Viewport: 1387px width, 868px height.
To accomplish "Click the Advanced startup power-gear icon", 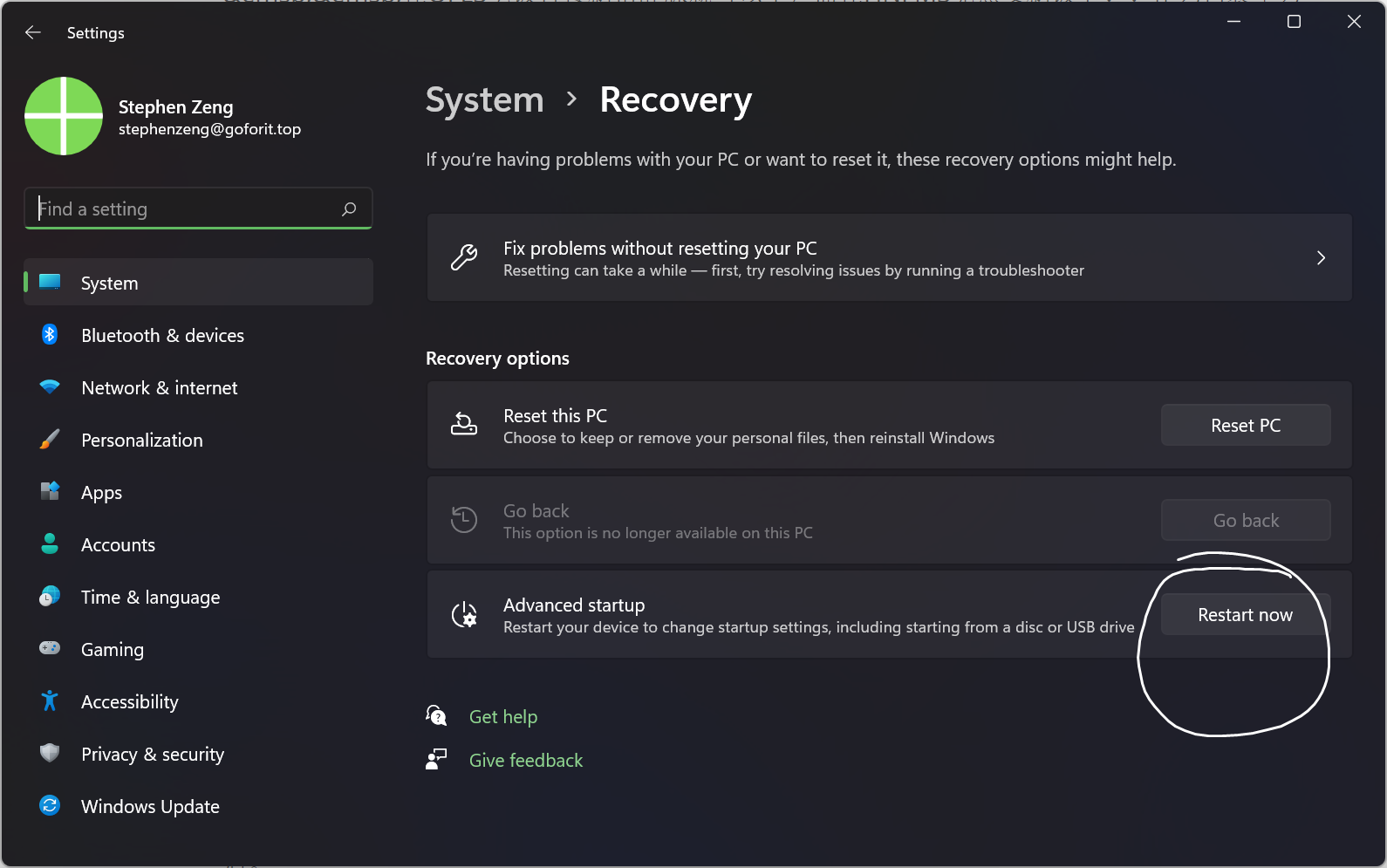I will tap(464, 615).
